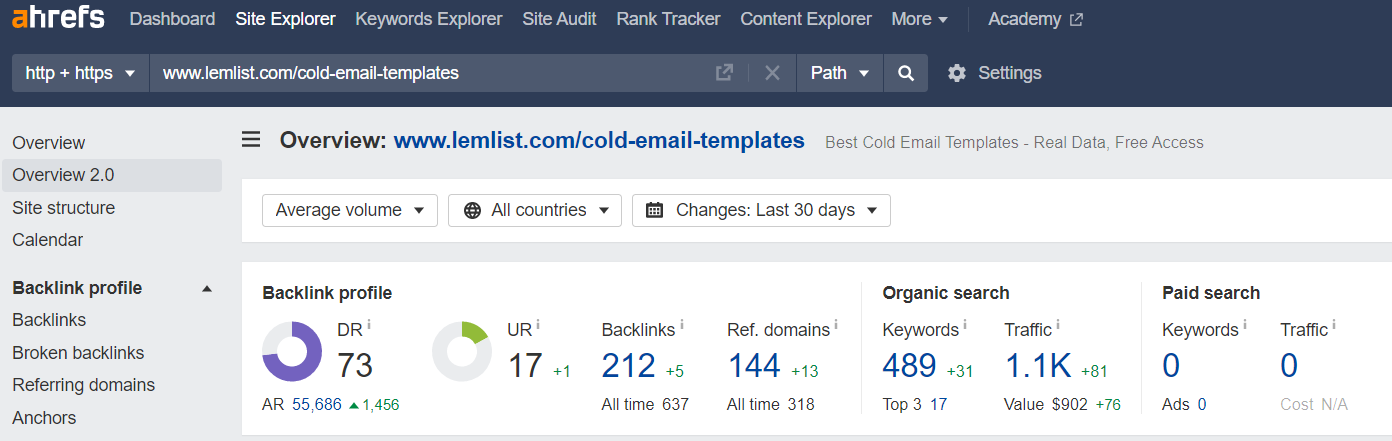Open Calendar in the sidebar
1392x441 pixels.
(x=48, y=240)
